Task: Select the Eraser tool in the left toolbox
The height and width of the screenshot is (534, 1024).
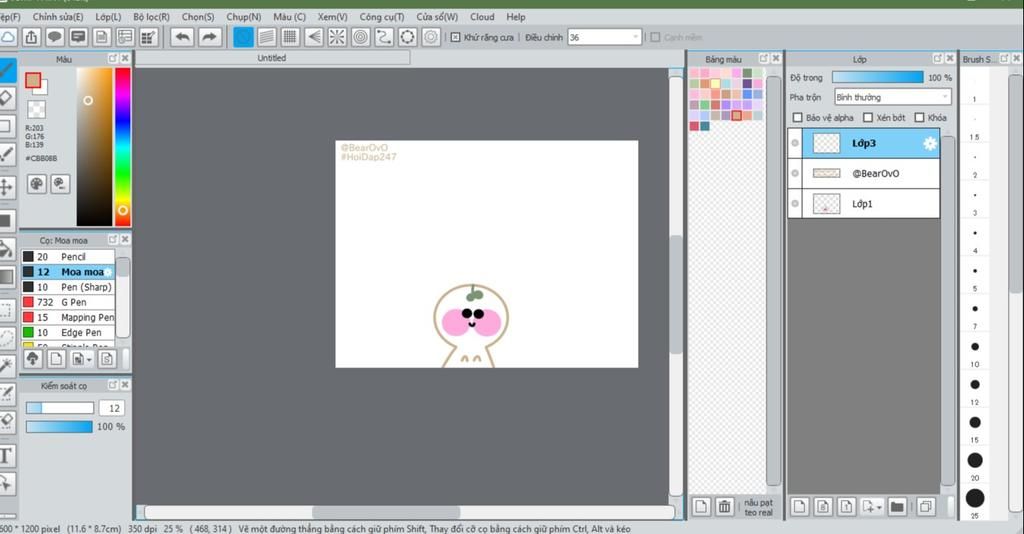Action: coord(7,98)
